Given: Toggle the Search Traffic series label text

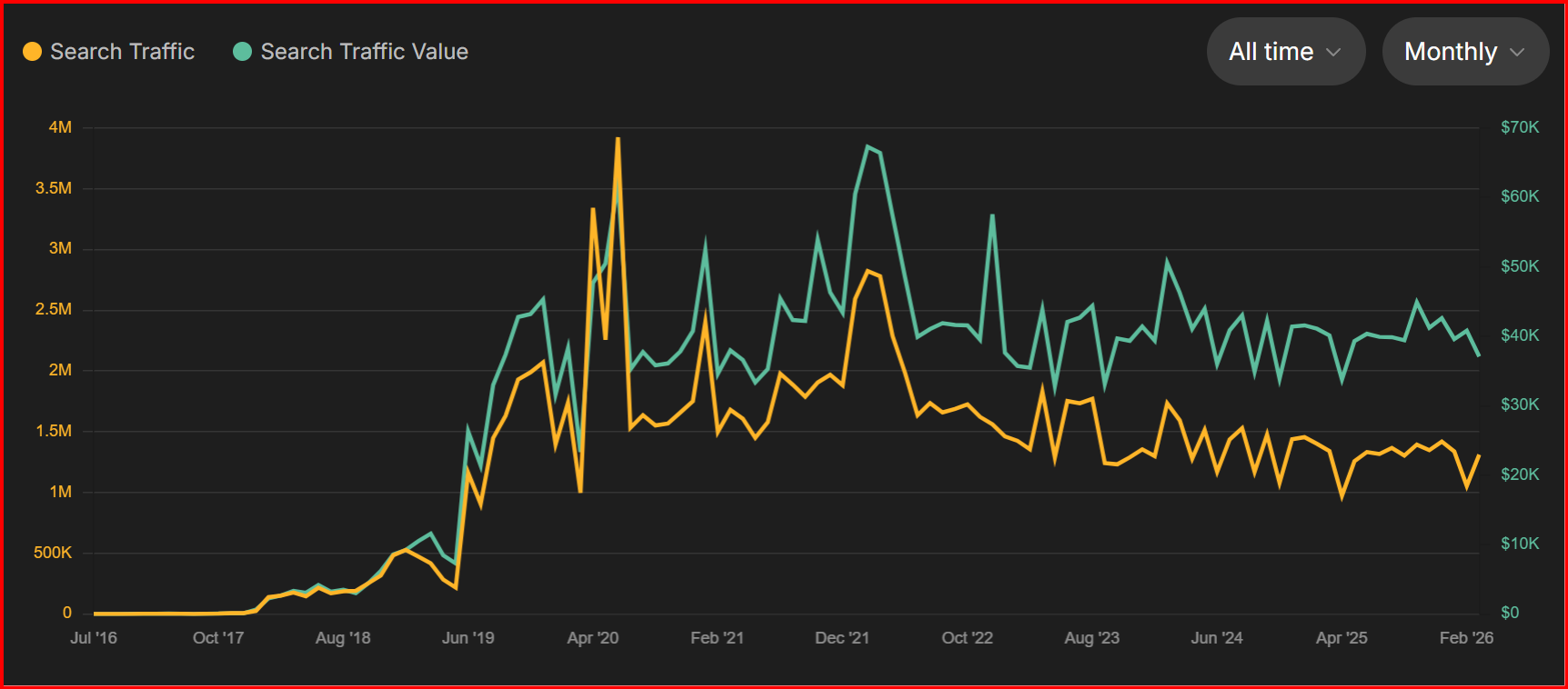Looking at the screenshot, I should click(x=122, y=52).
